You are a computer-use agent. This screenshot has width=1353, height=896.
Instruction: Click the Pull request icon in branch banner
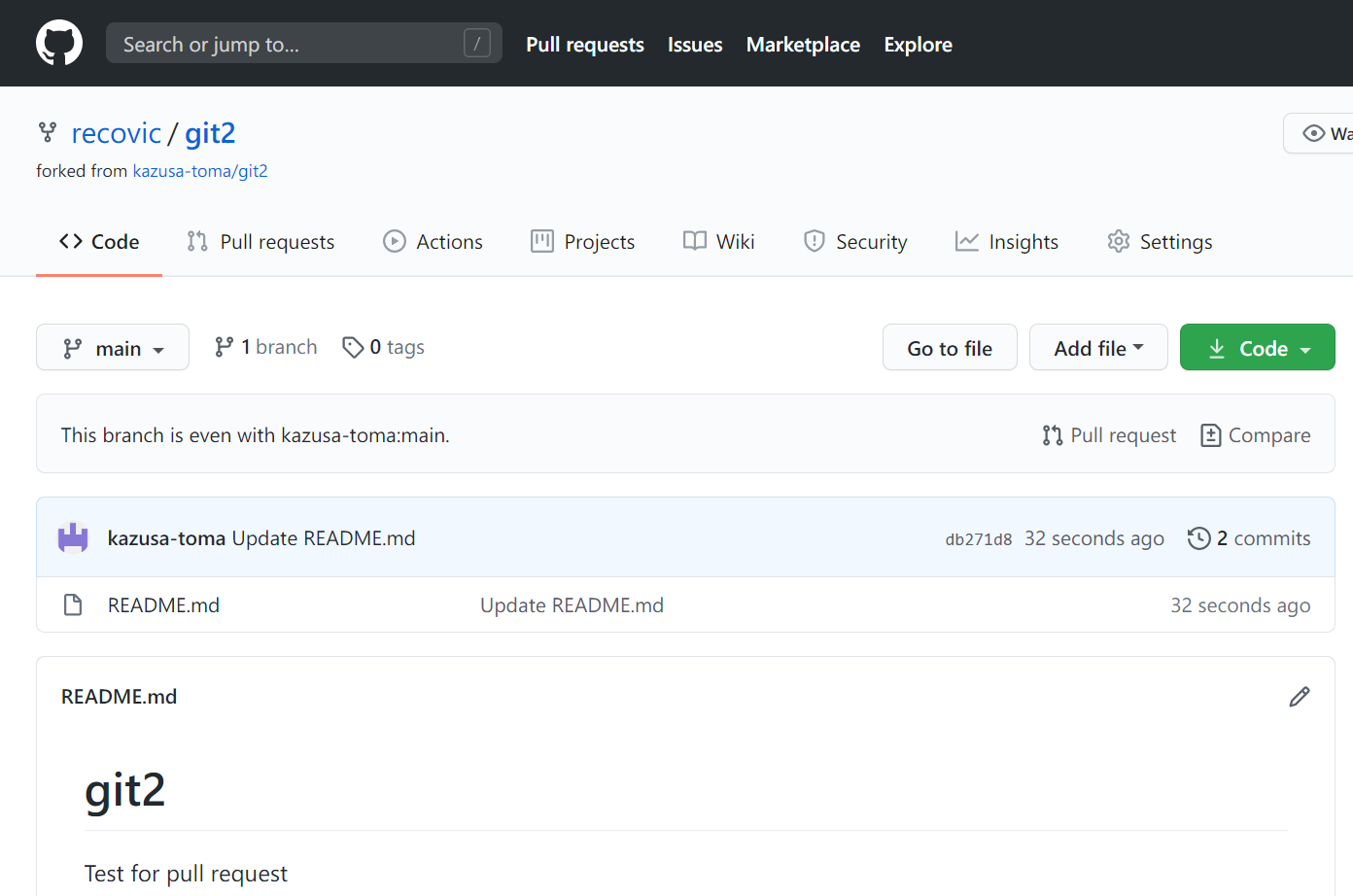(1052, 435)
